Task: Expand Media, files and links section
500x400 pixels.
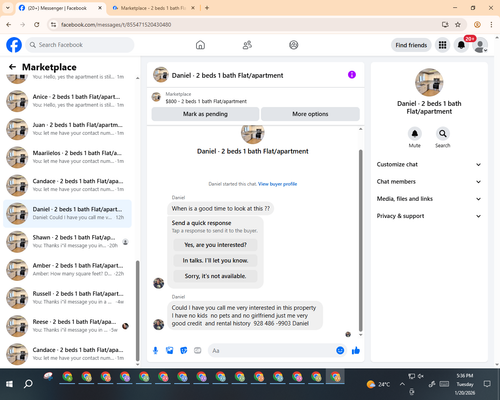Action: coord(429,199)
